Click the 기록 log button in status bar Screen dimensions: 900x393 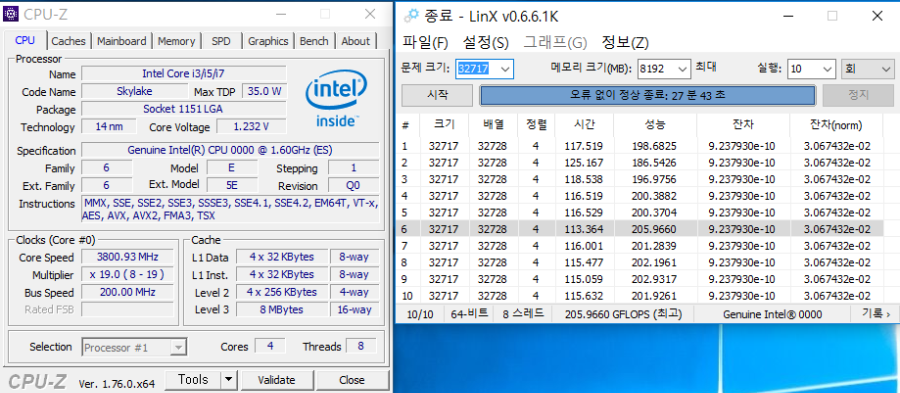click(876, 314)
